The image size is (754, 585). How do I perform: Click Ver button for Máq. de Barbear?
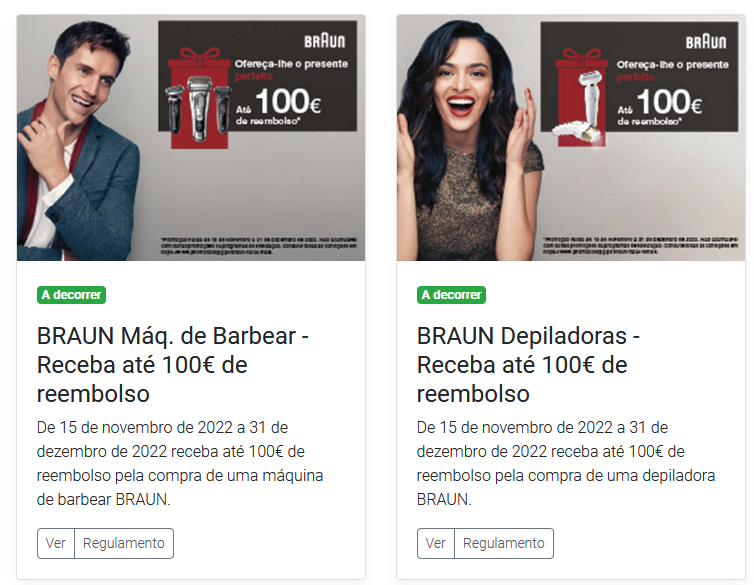[x=56, y=543]
